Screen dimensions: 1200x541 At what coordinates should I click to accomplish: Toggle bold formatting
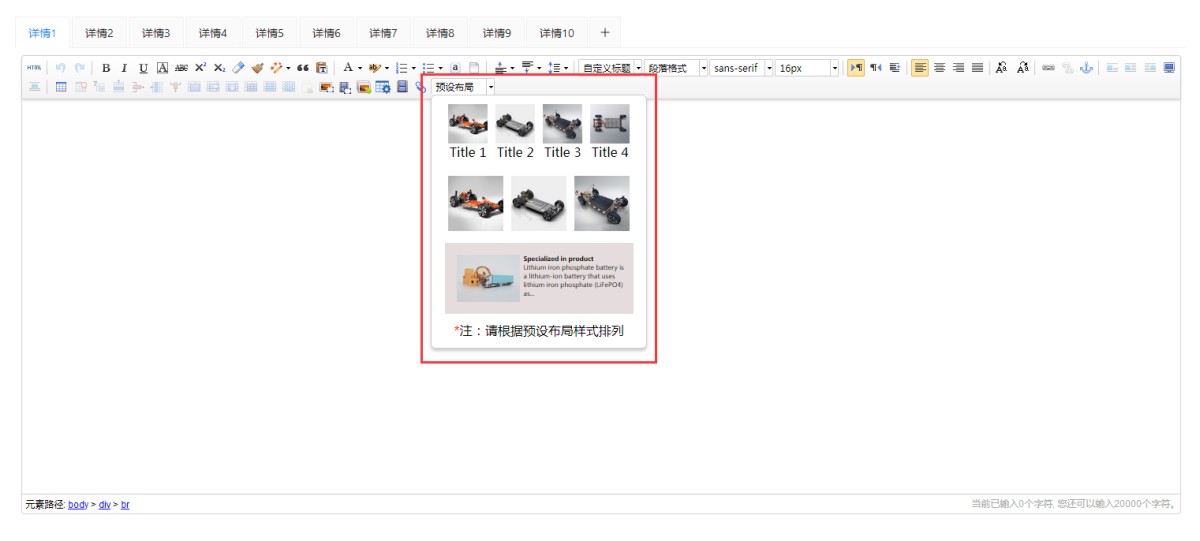(106, 68)
